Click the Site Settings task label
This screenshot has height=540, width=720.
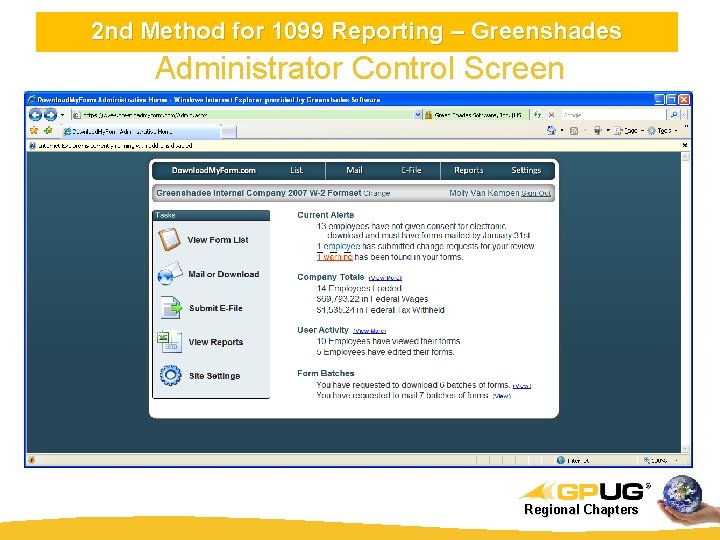[214, 376]
